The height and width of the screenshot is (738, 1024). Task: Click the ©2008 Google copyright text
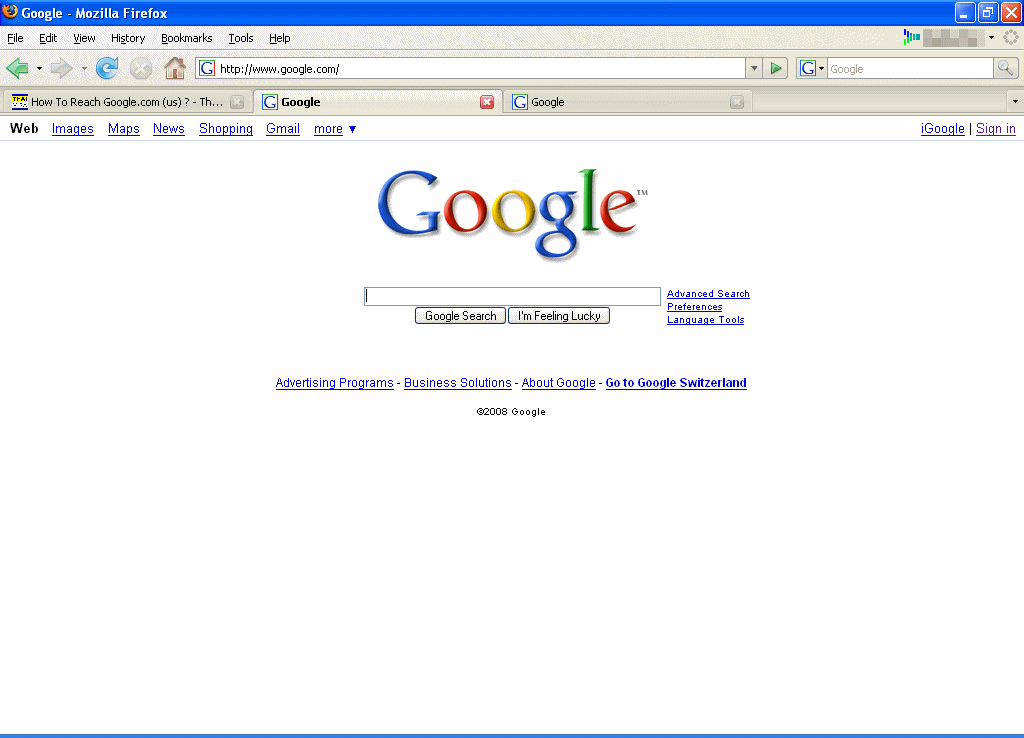click(x=511, y=411)
